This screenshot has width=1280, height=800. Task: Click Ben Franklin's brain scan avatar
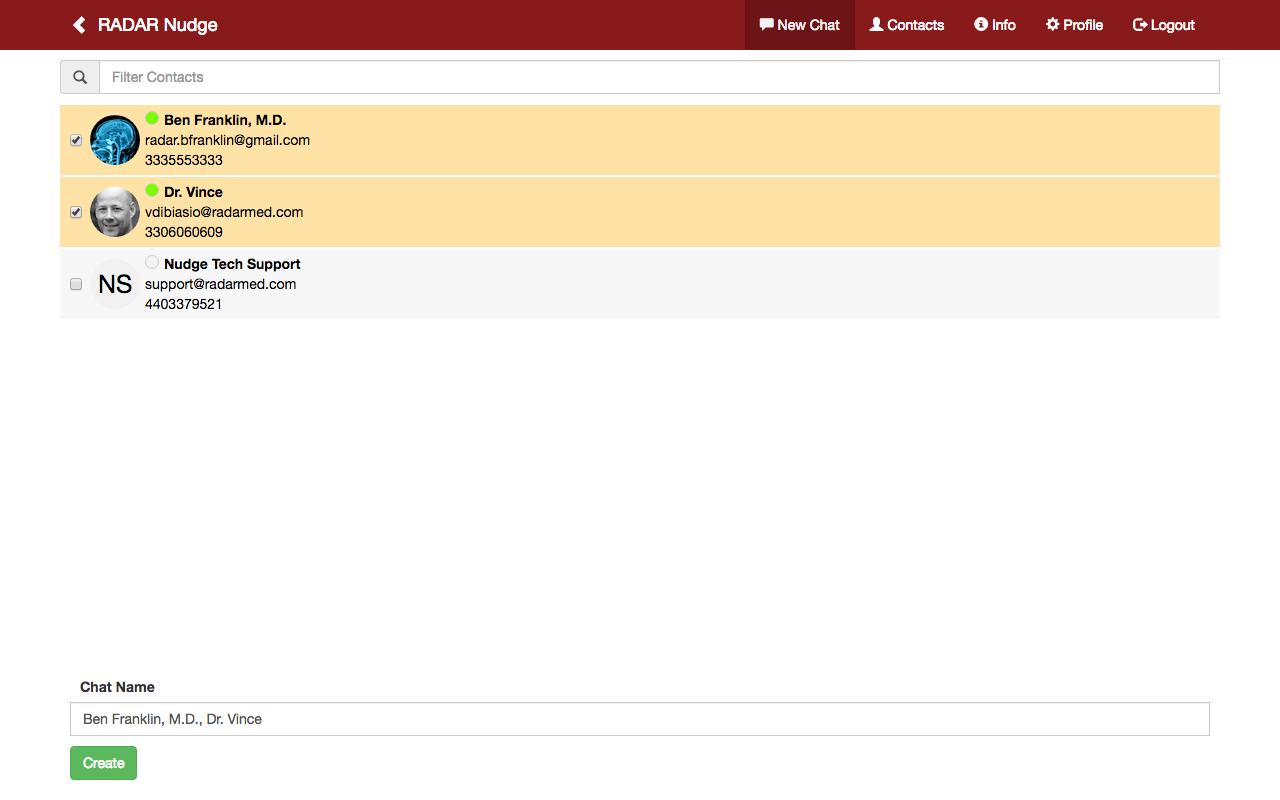click(115, 140)
